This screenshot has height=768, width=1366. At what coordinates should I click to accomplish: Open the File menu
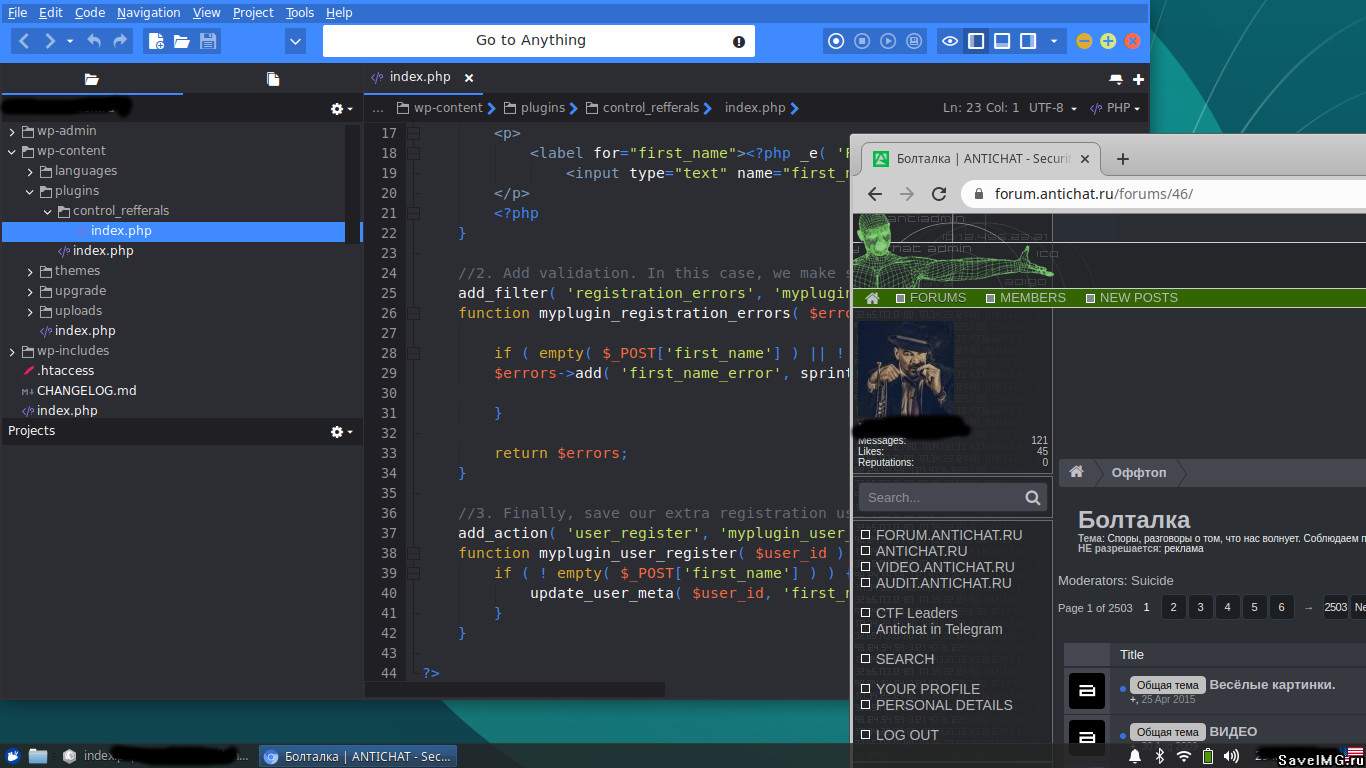click(x=17, y=12)
